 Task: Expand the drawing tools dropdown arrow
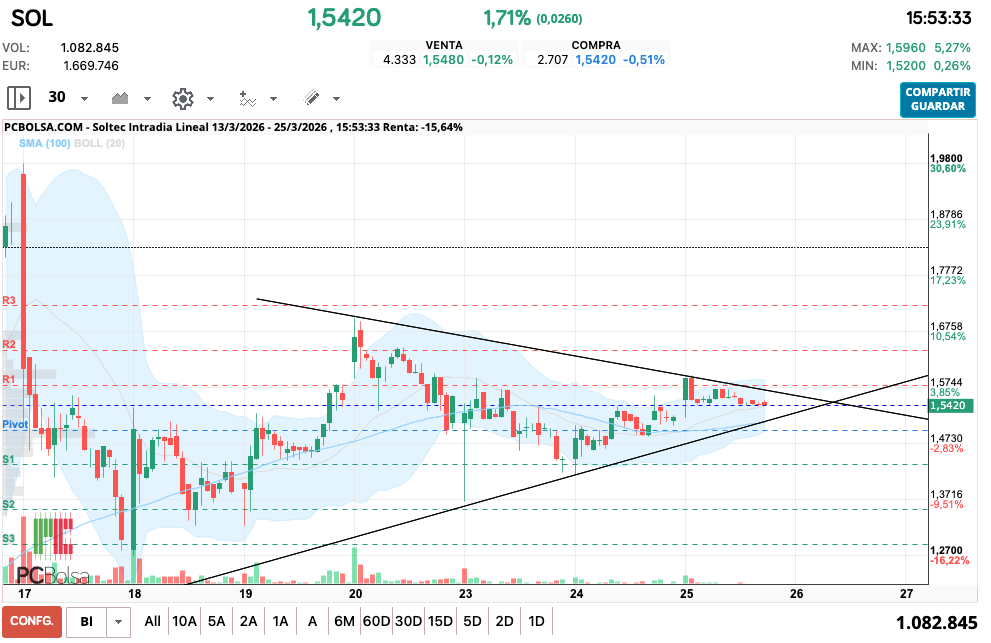click(336, 99)
